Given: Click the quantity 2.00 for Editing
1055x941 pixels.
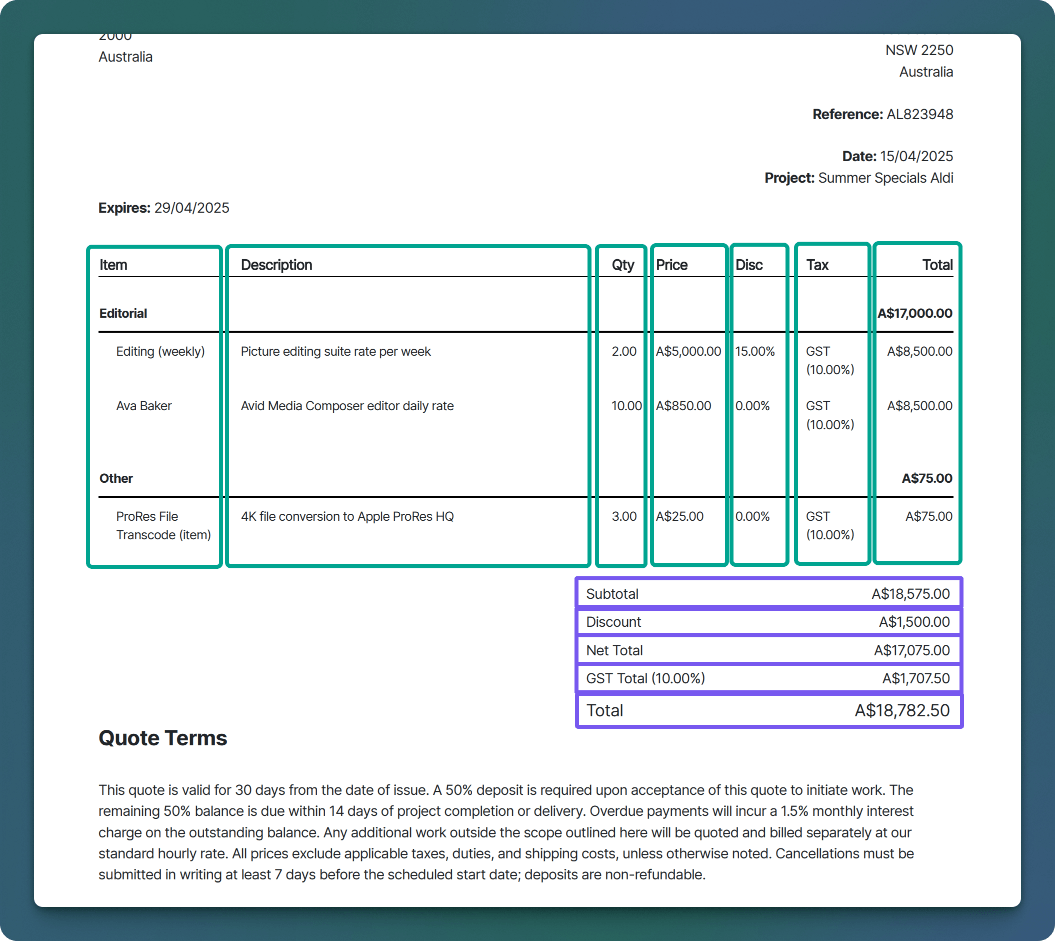Looking at the screenshot, I should 624,352.
